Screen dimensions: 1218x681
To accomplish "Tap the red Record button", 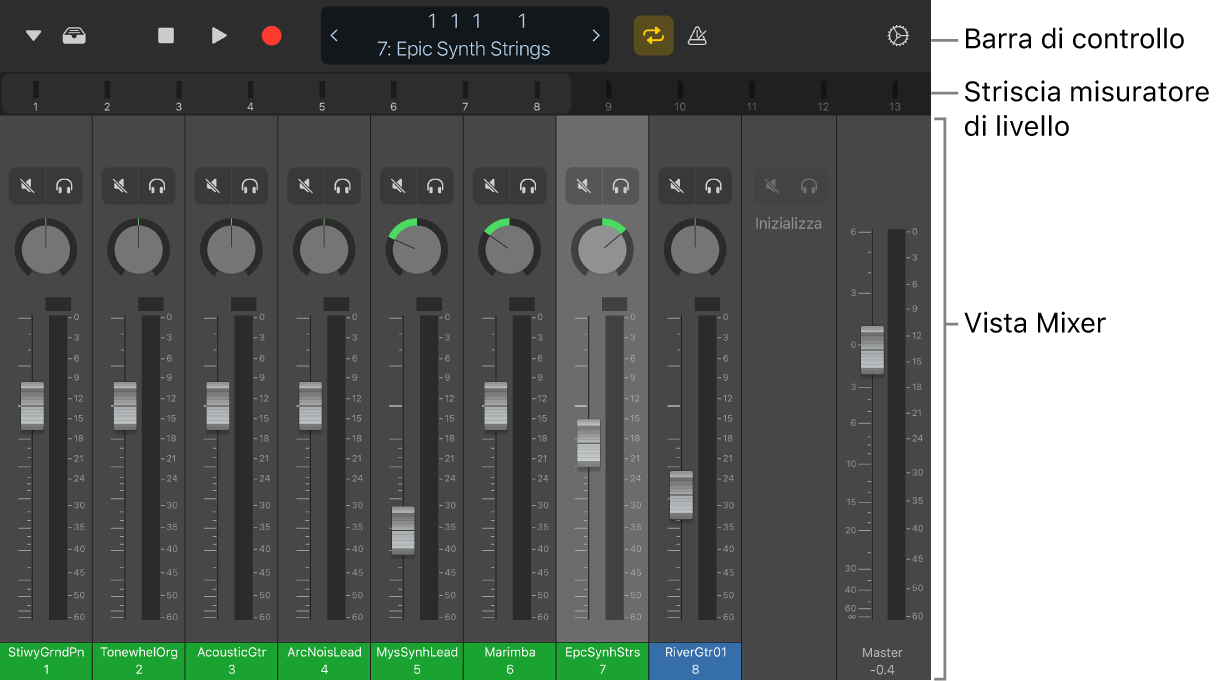I will (x=270, y=34).
